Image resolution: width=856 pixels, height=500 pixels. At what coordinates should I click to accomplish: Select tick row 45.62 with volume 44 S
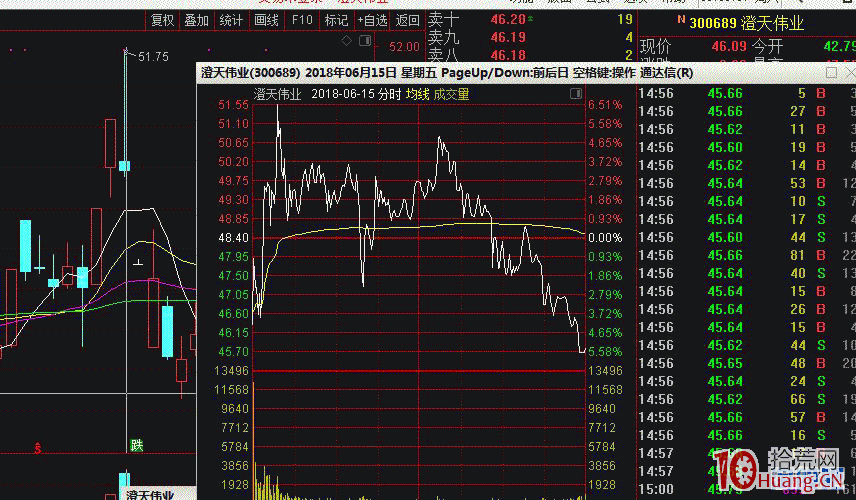(x=746, y=346)
